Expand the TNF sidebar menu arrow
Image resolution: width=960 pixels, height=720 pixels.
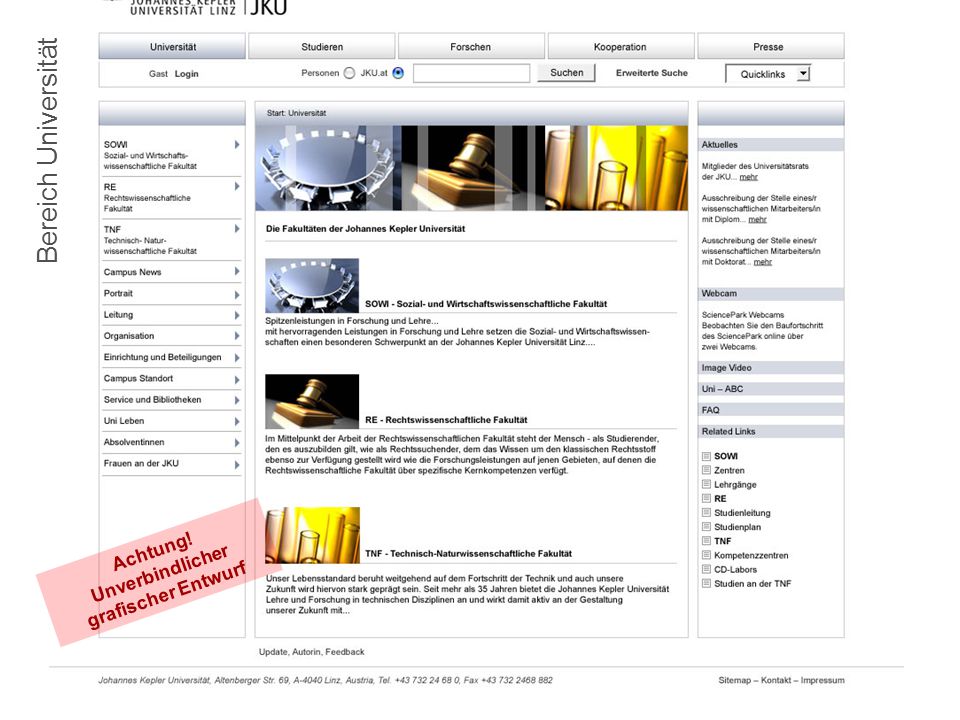(236, 229)
